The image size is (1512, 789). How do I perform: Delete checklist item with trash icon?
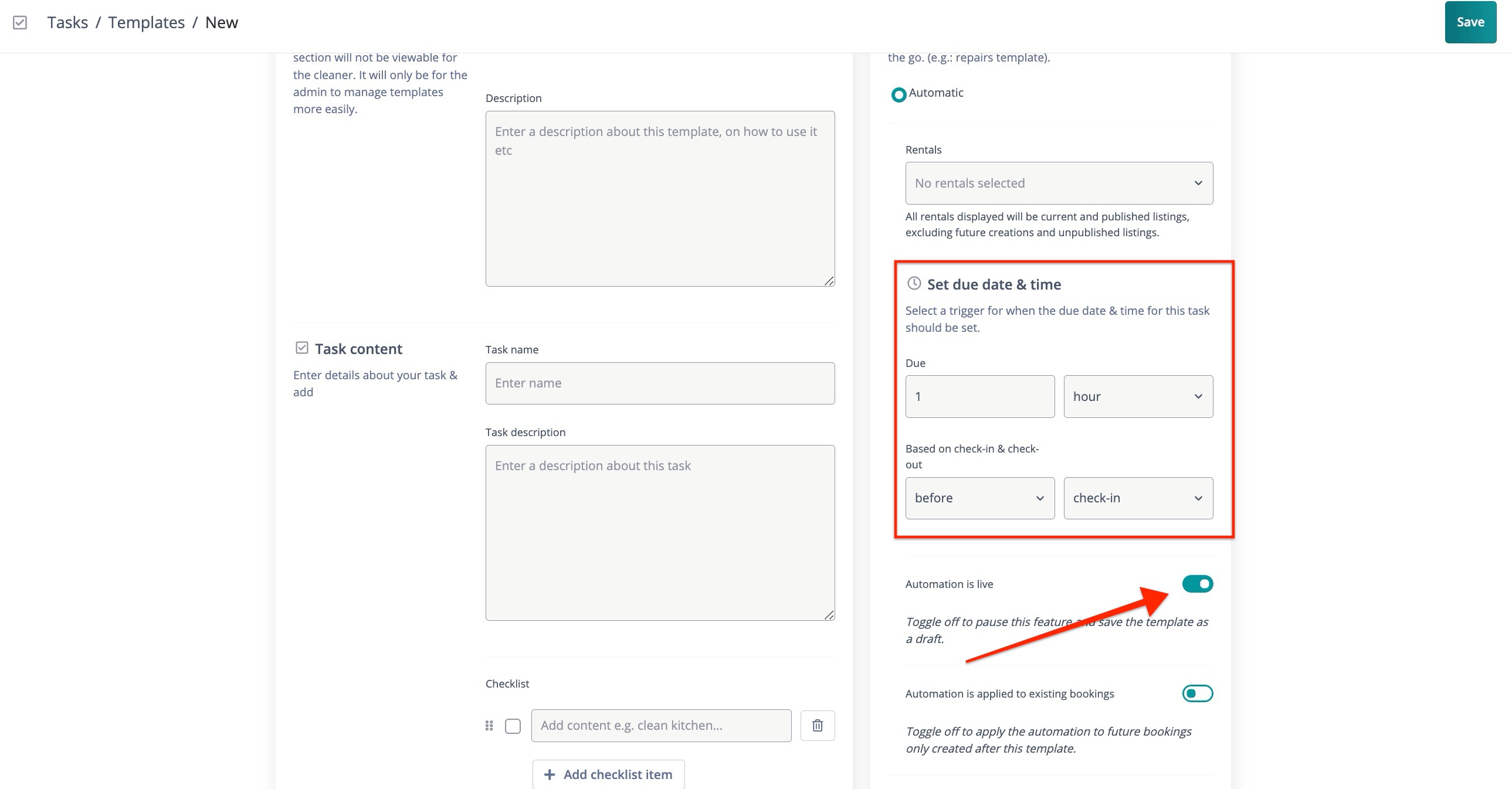pyautogui.click(x=817, y=726)
